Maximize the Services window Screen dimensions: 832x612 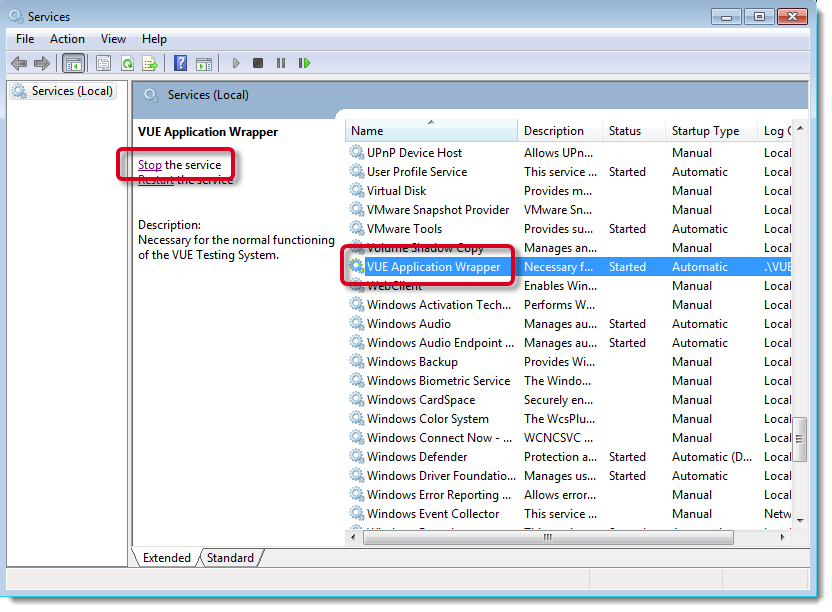[x=759, y=17]
